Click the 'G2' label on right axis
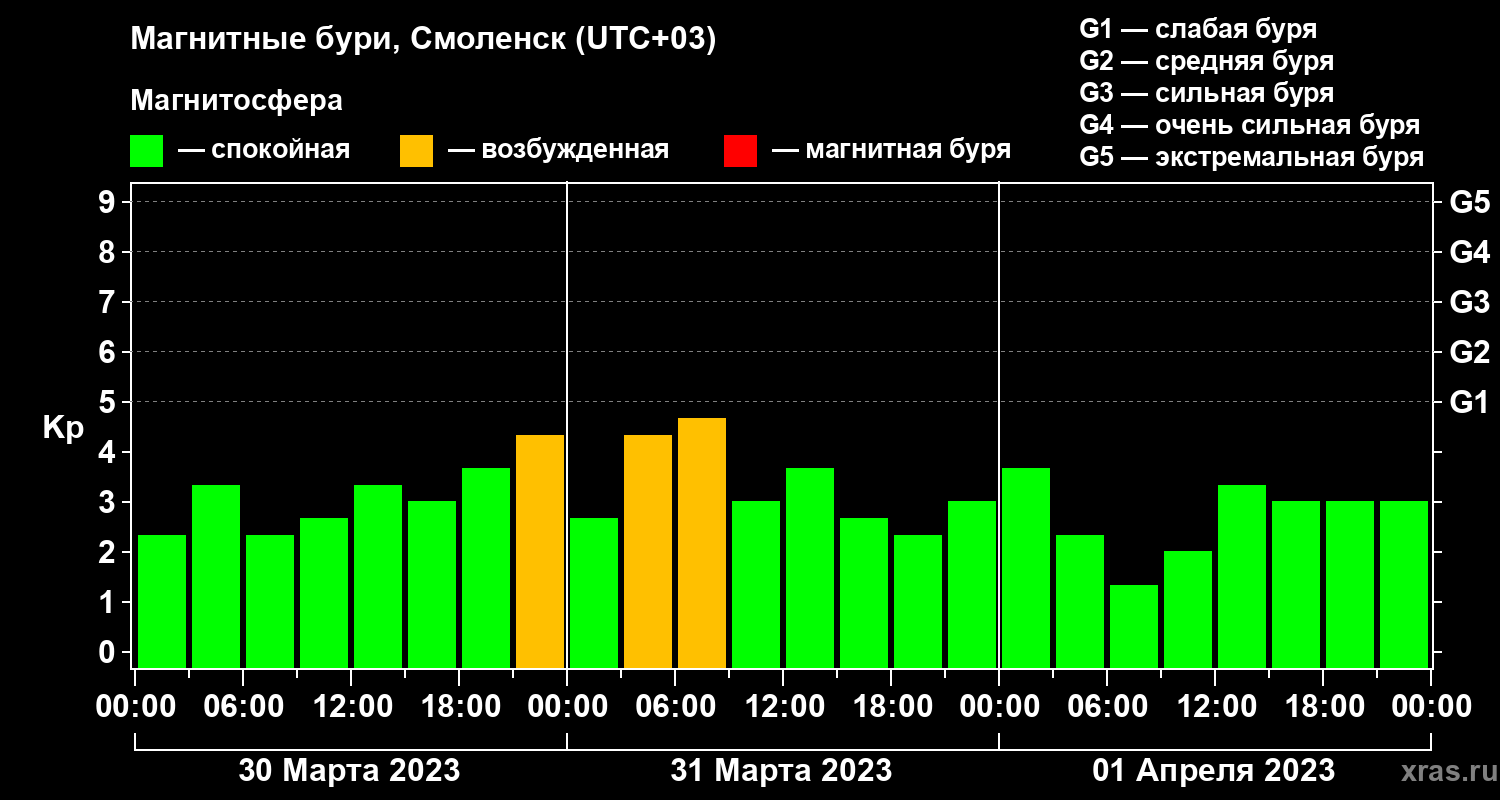Viewport: 1500px width, 800px height. point(1469,353)
